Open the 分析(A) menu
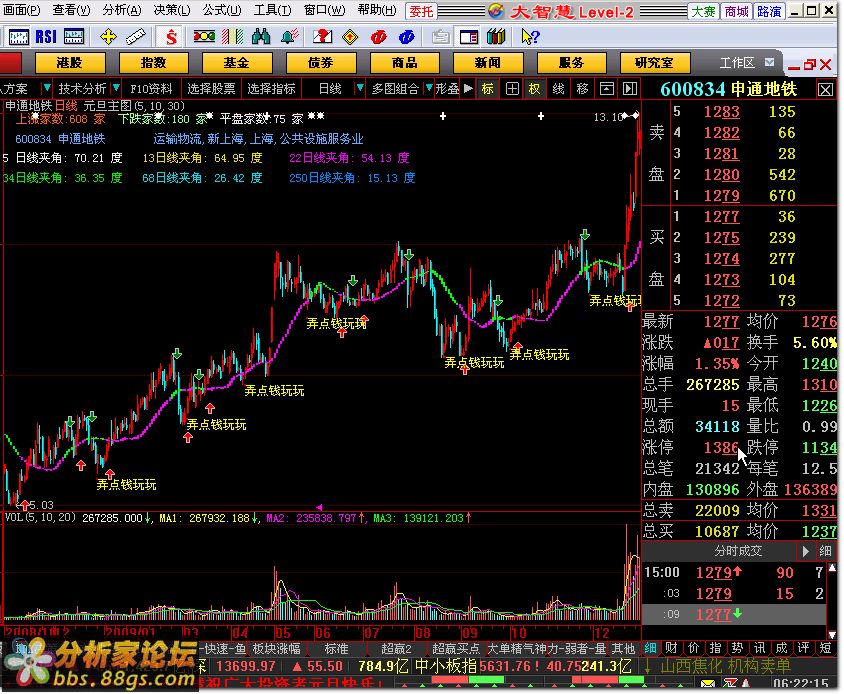This screenshot has width=844, height=694. point(122,10)
